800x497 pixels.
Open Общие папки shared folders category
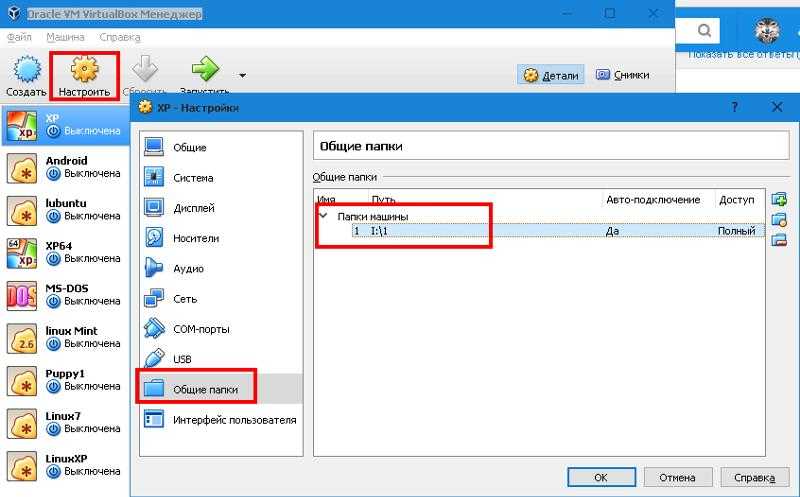coord(221,389)
